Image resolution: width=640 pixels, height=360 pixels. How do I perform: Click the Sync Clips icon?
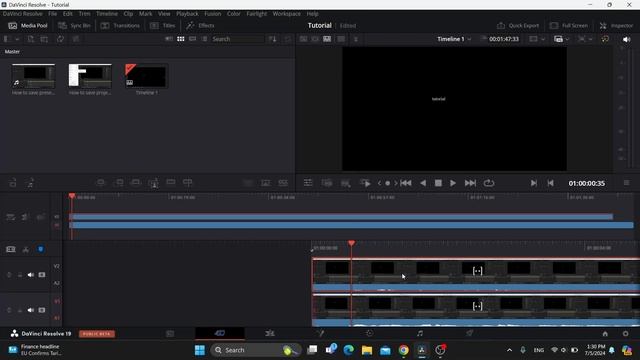click(x=60, y=39)
